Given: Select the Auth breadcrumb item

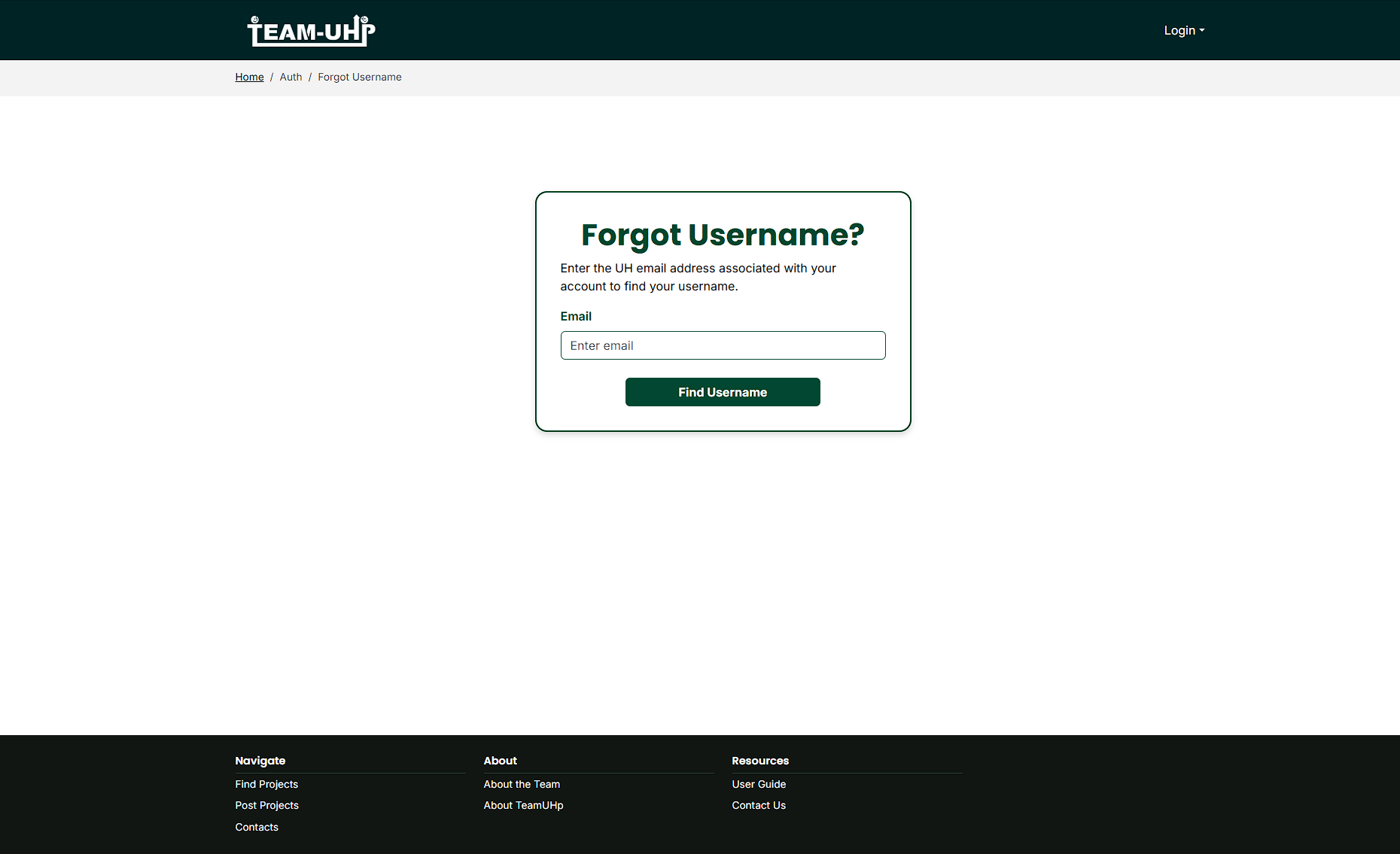Looking at the screenshot, I should 291,77.
